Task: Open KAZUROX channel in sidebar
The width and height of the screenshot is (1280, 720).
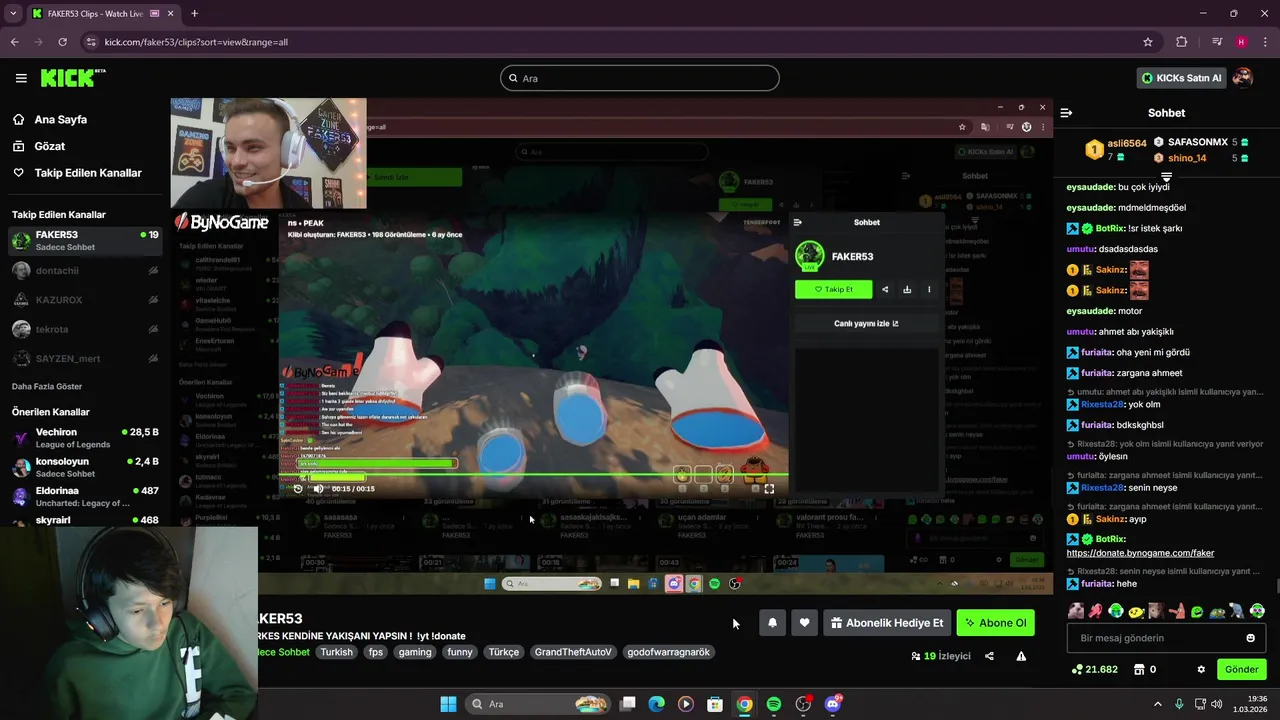Action: pos(84,300)
